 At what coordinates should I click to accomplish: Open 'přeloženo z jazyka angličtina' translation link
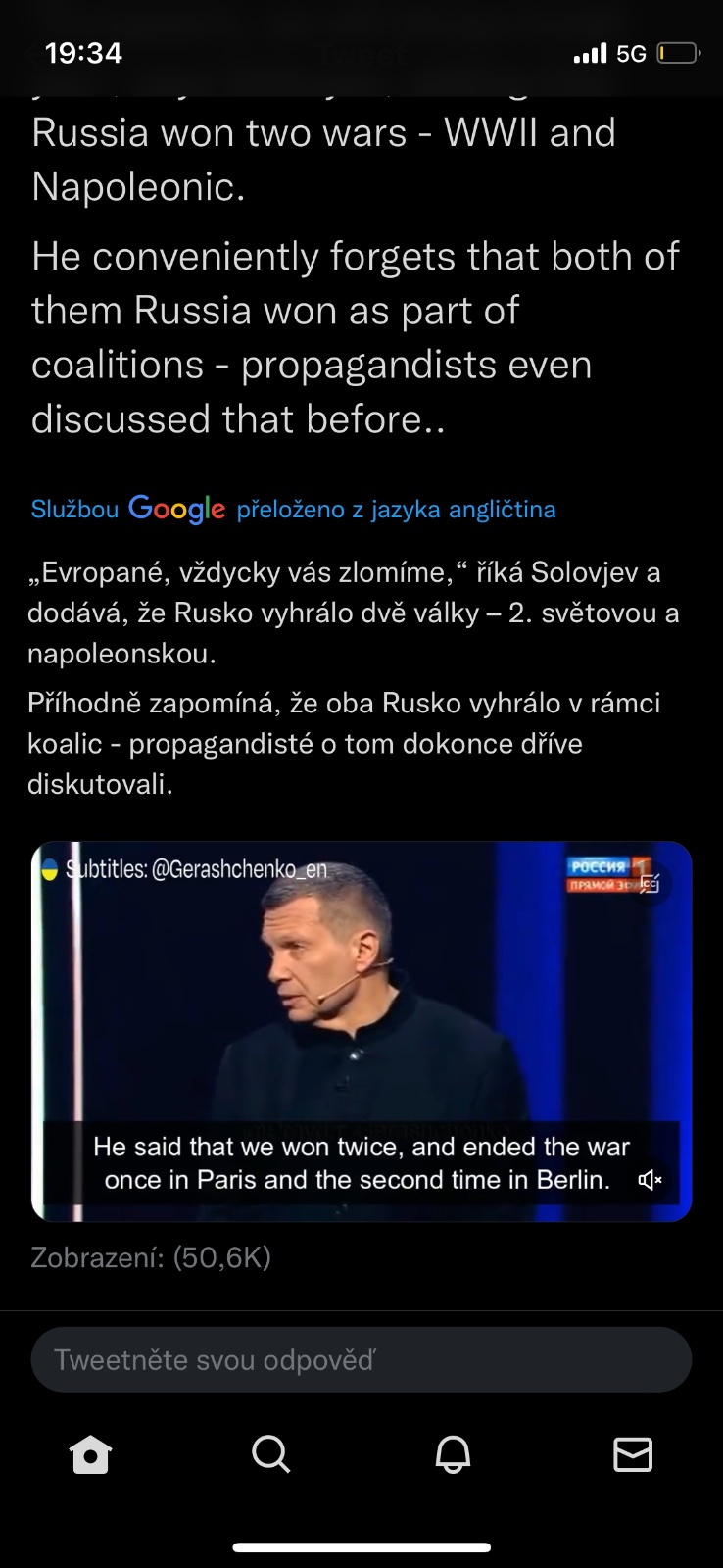(x=396, y=510)
